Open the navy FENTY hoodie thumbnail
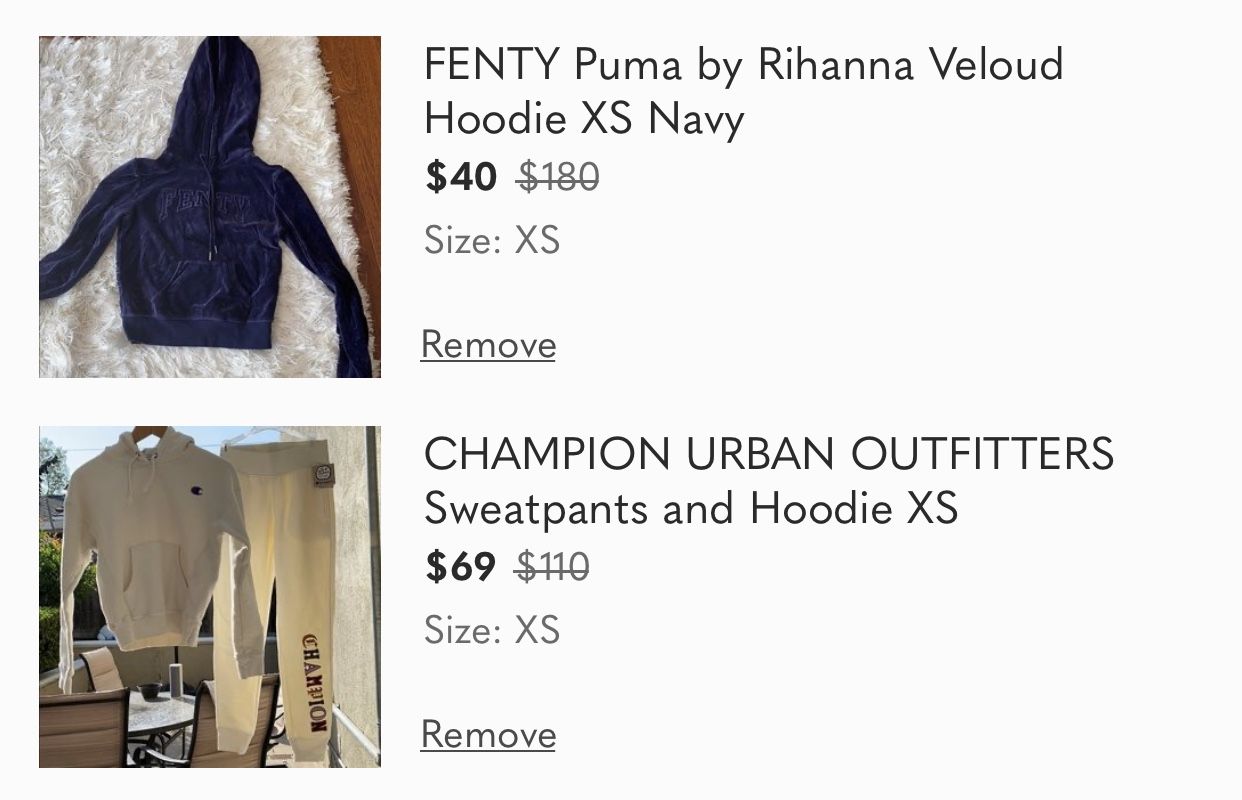Screen dimensions: 1242x800 210,207
